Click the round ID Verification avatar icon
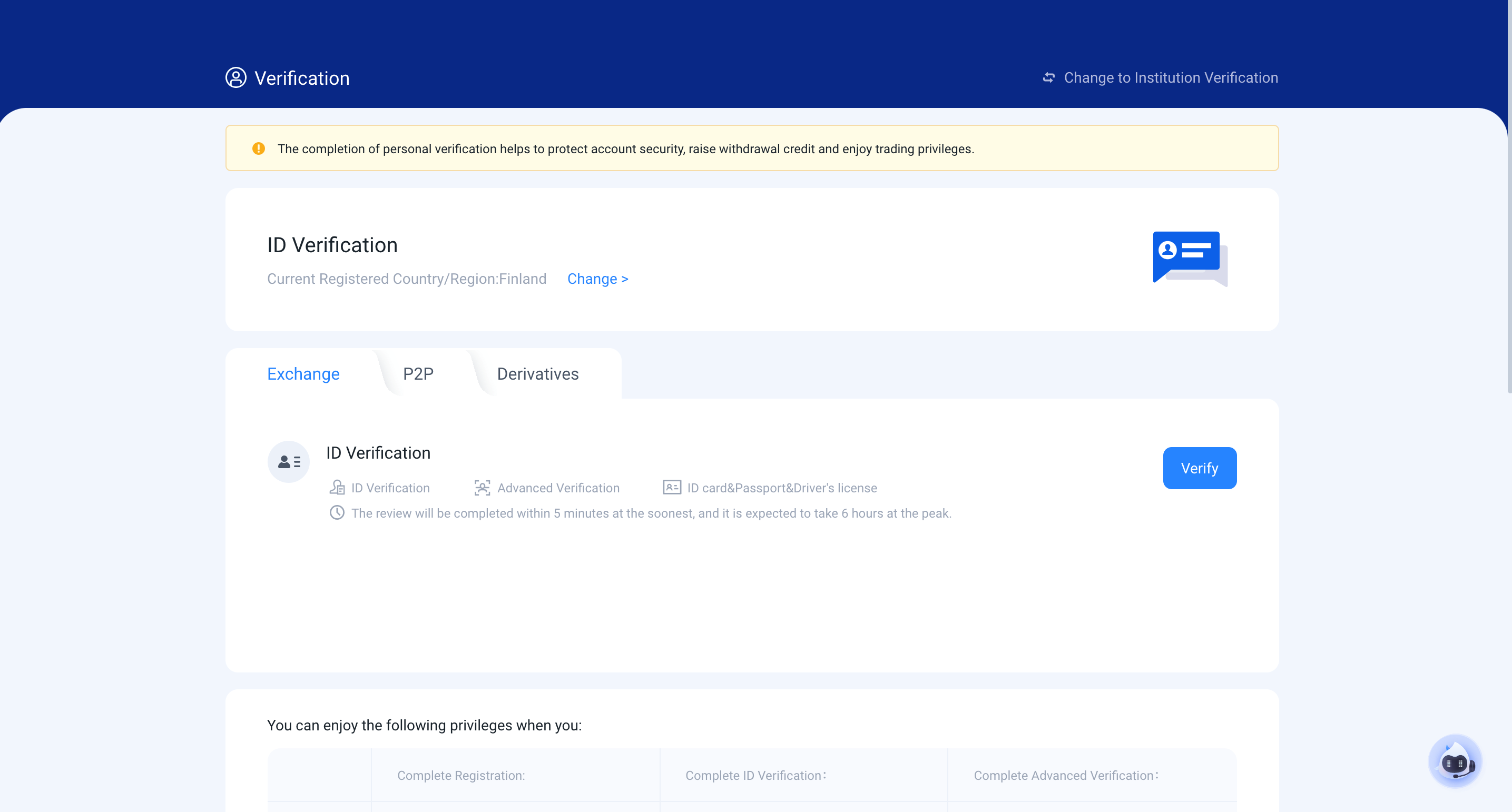The width and height of the screenshot is (1512, 812). [288, 462]
